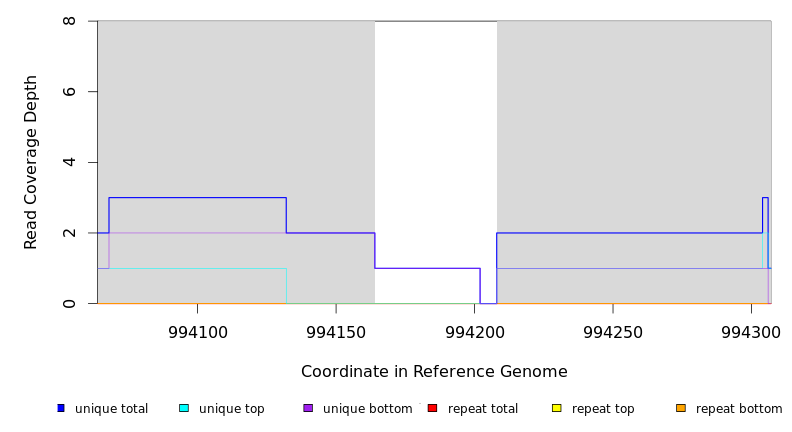The height and width of the screenshot is (432, 792).
Task: Click the 994100 x-axis tick label
Action: click(197, 332)
